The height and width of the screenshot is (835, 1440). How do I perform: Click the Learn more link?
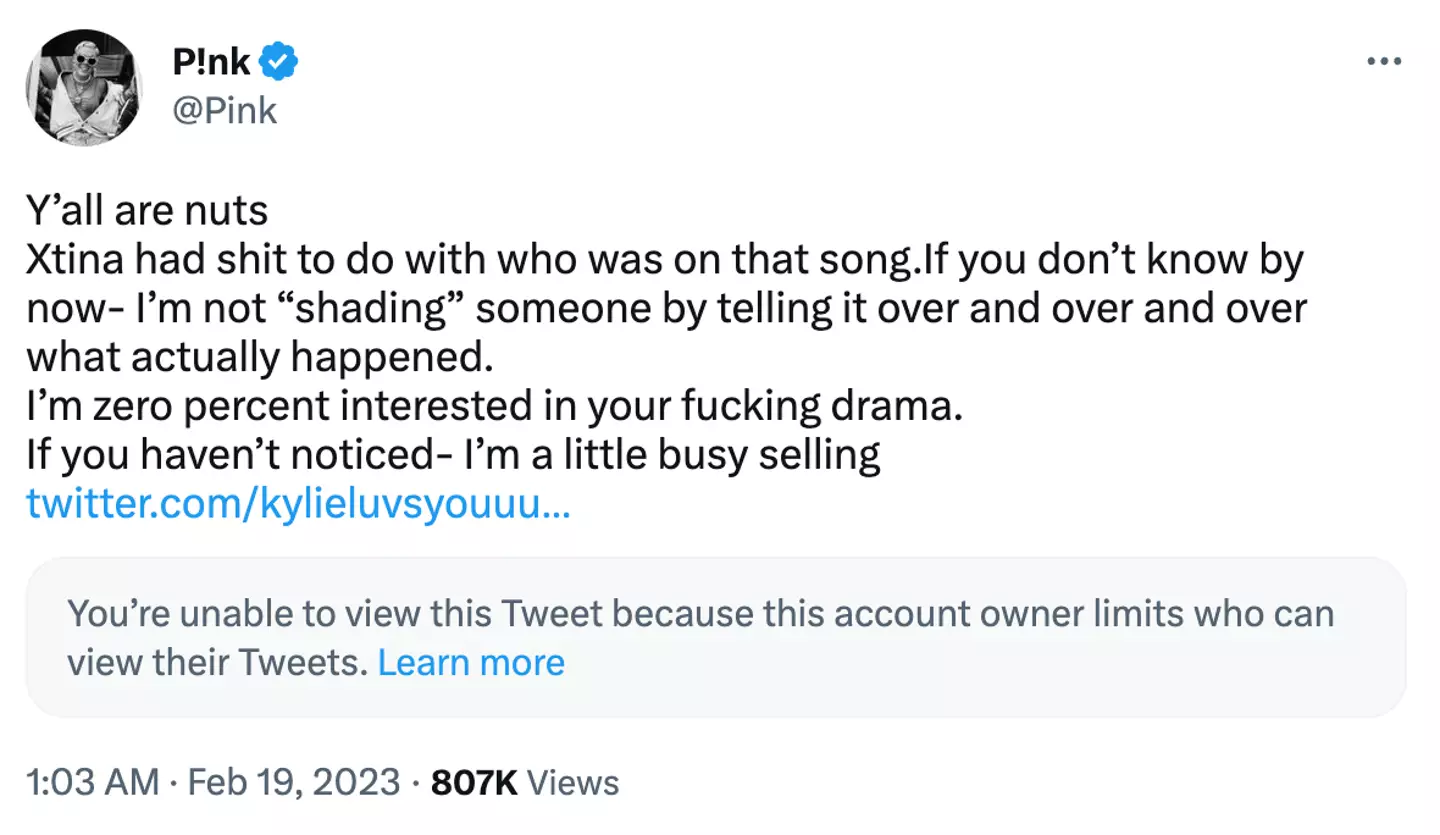point(471,662)
